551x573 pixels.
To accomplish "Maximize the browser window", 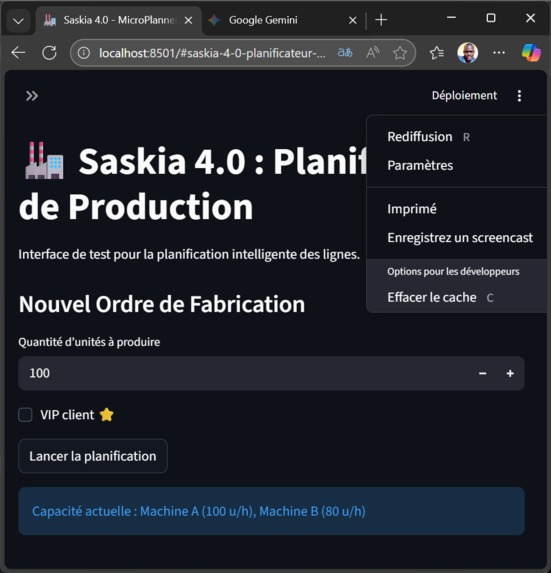I will click(x=491, y=18).
